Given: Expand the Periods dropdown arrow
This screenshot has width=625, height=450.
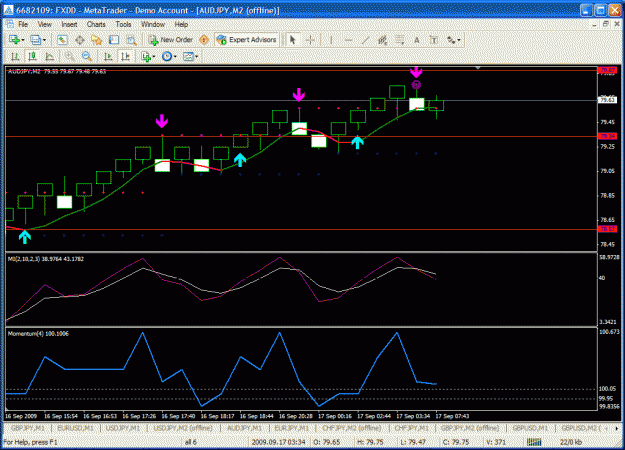Looking at the screenshot, I should 175,57.
